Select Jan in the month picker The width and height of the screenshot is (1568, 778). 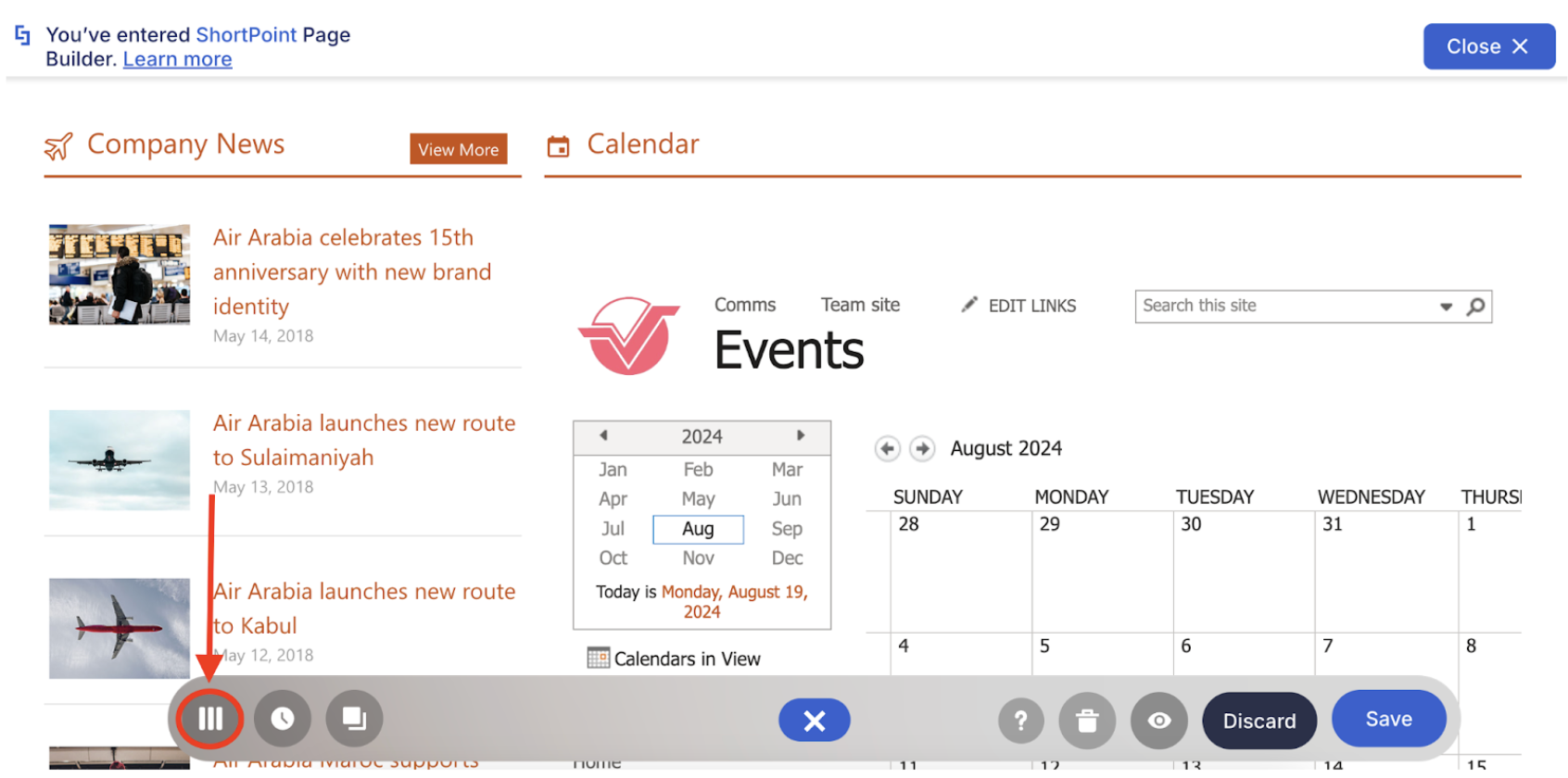coord(613,470)
